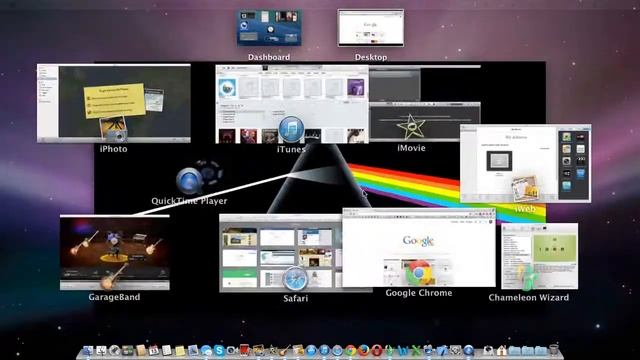Select the Google Chrome window preview
This screenshot has width=640, height=360.
coord(419,247)
